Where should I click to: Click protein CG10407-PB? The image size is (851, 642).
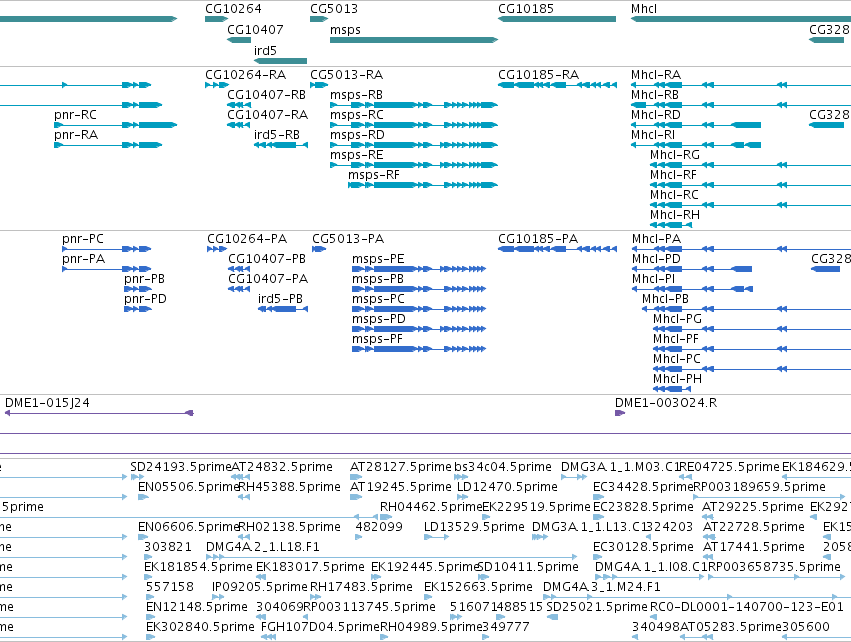(266, 259)
